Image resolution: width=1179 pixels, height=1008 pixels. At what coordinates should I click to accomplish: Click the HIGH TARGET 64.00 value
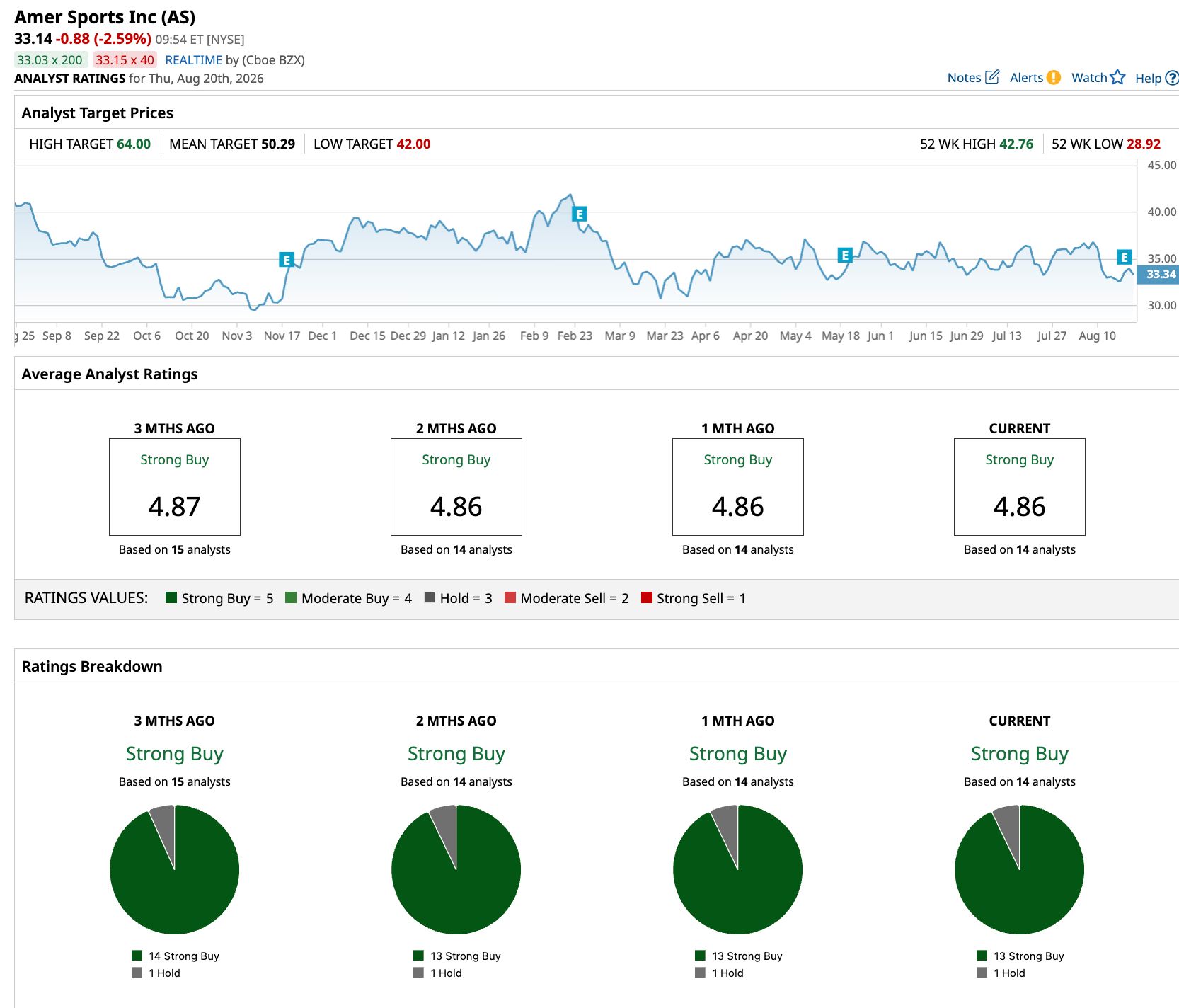click(x=134, y=144)
